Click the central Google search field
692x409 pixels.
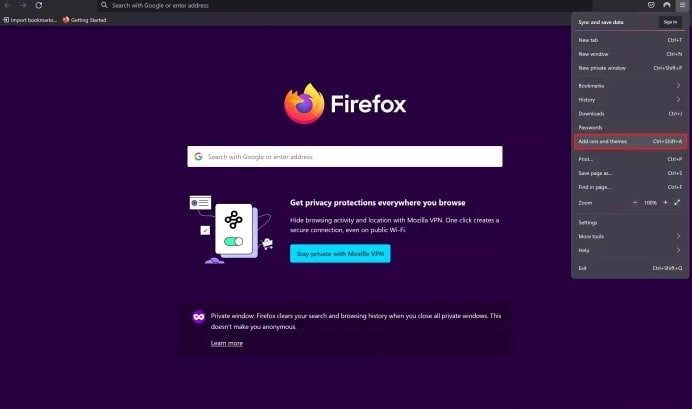[345, 157]
